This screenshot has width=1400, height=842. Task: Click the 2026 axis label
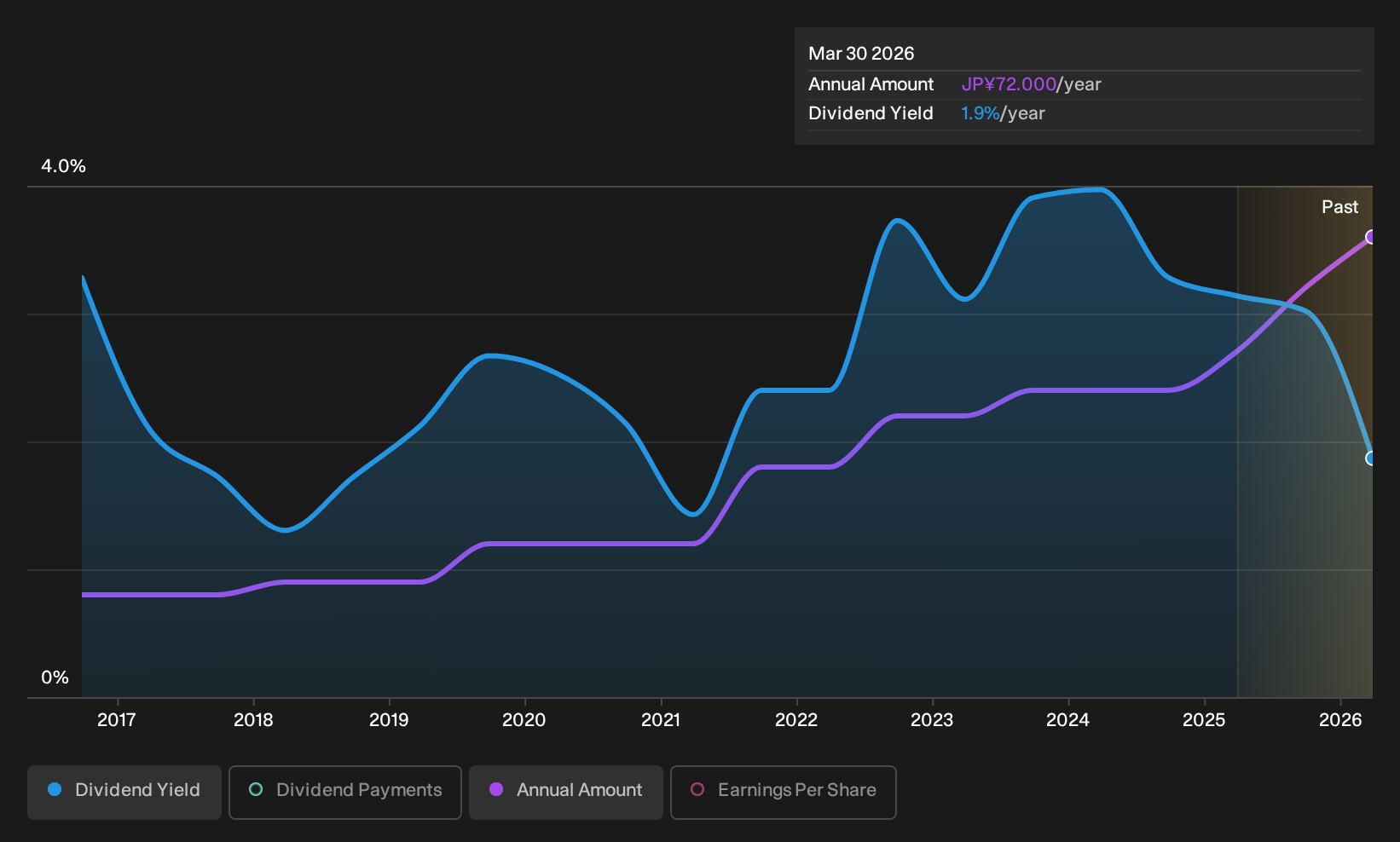[x=1340, y=720]
